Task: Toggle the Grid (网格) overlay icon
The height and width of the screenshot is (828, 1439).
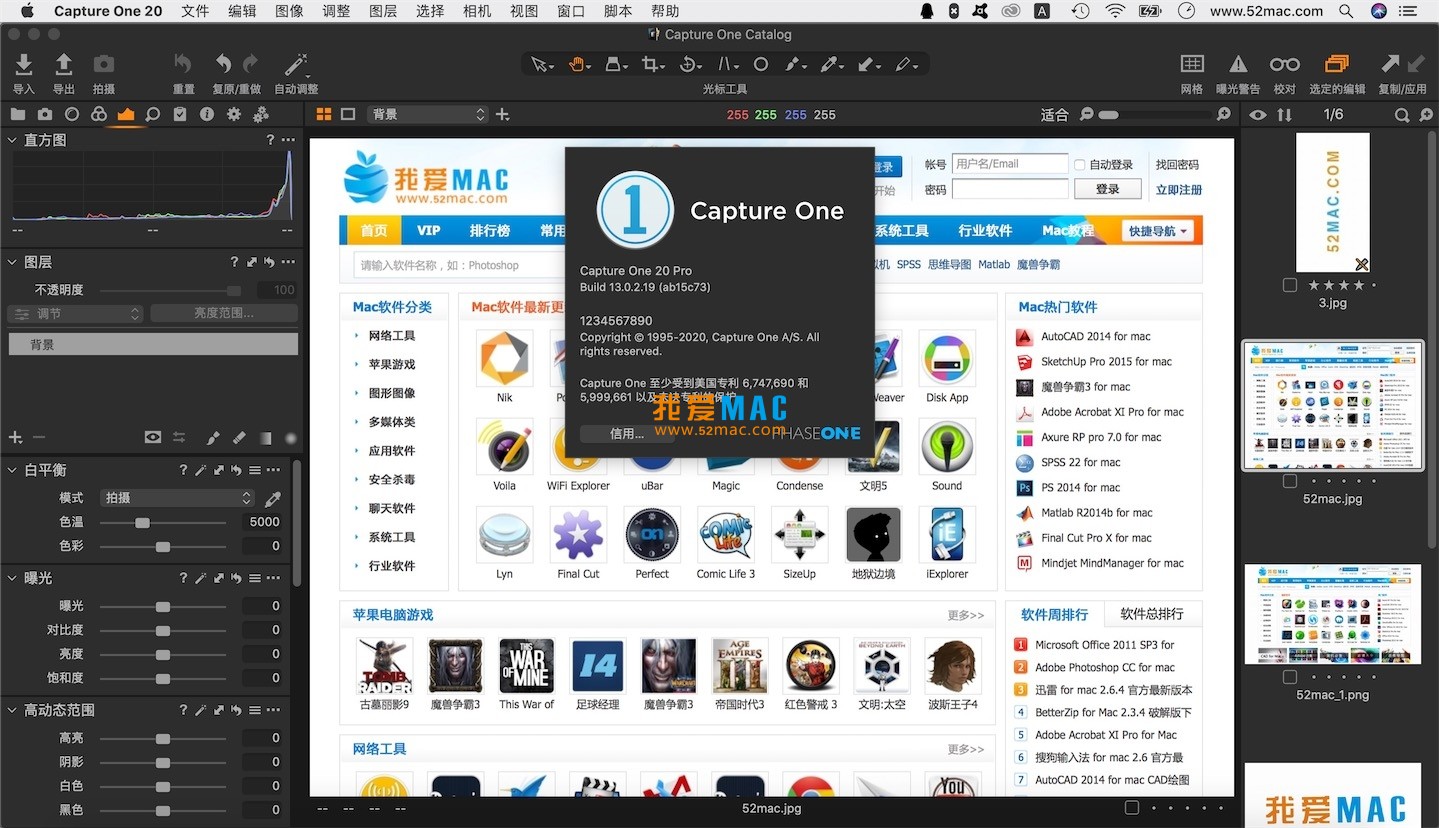Action: coord(1192,64)
